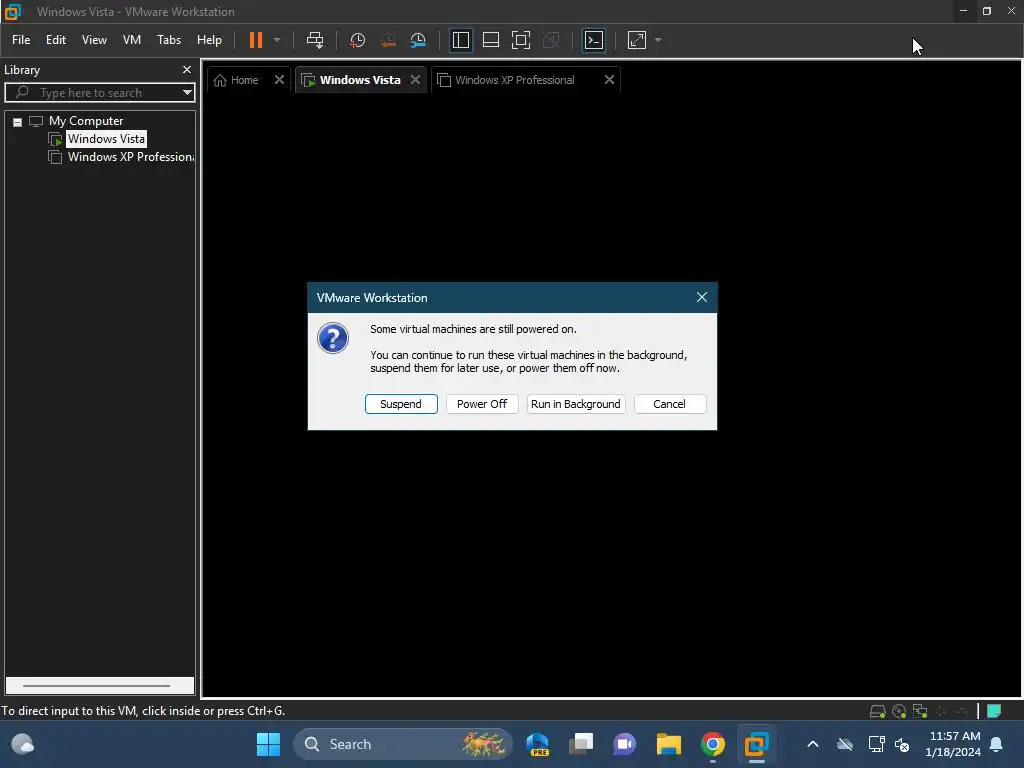The image size is (1024, 768).
Task: Close the VMware Workstation dialog
Action: click(x=702, y=298)
